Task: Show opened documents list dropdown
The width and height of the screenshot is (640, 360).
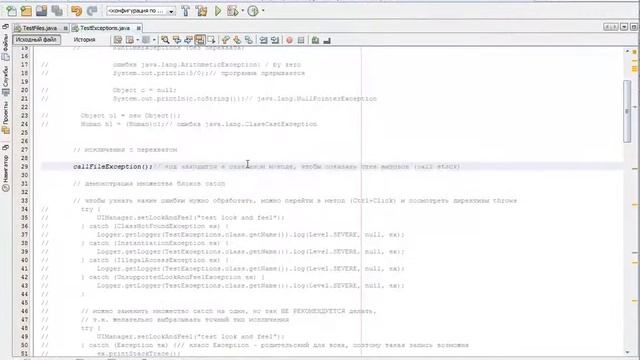Action: [624, 27]
